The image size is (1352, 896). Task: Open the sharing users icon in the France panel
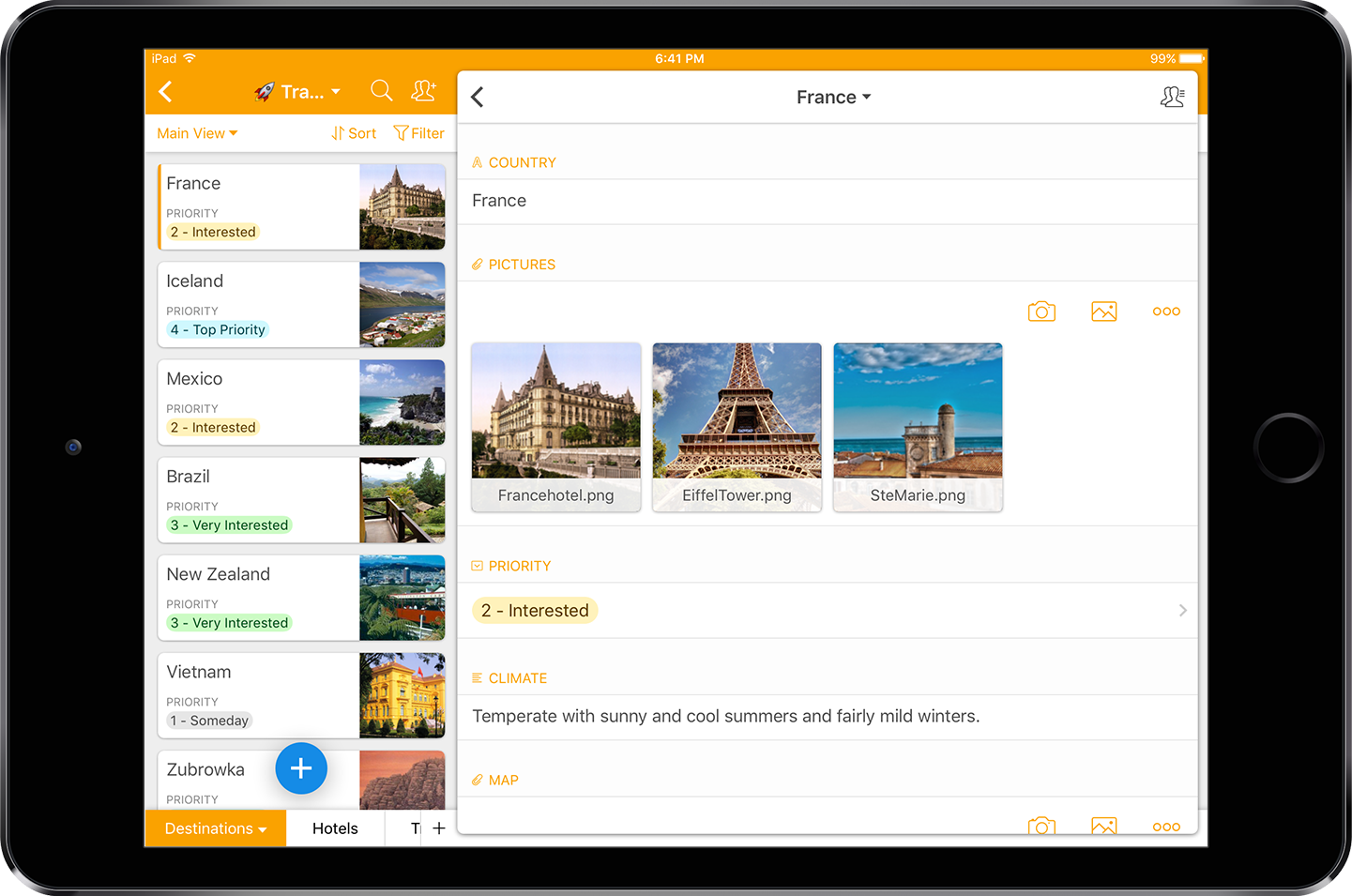[x=1172, y=98]
